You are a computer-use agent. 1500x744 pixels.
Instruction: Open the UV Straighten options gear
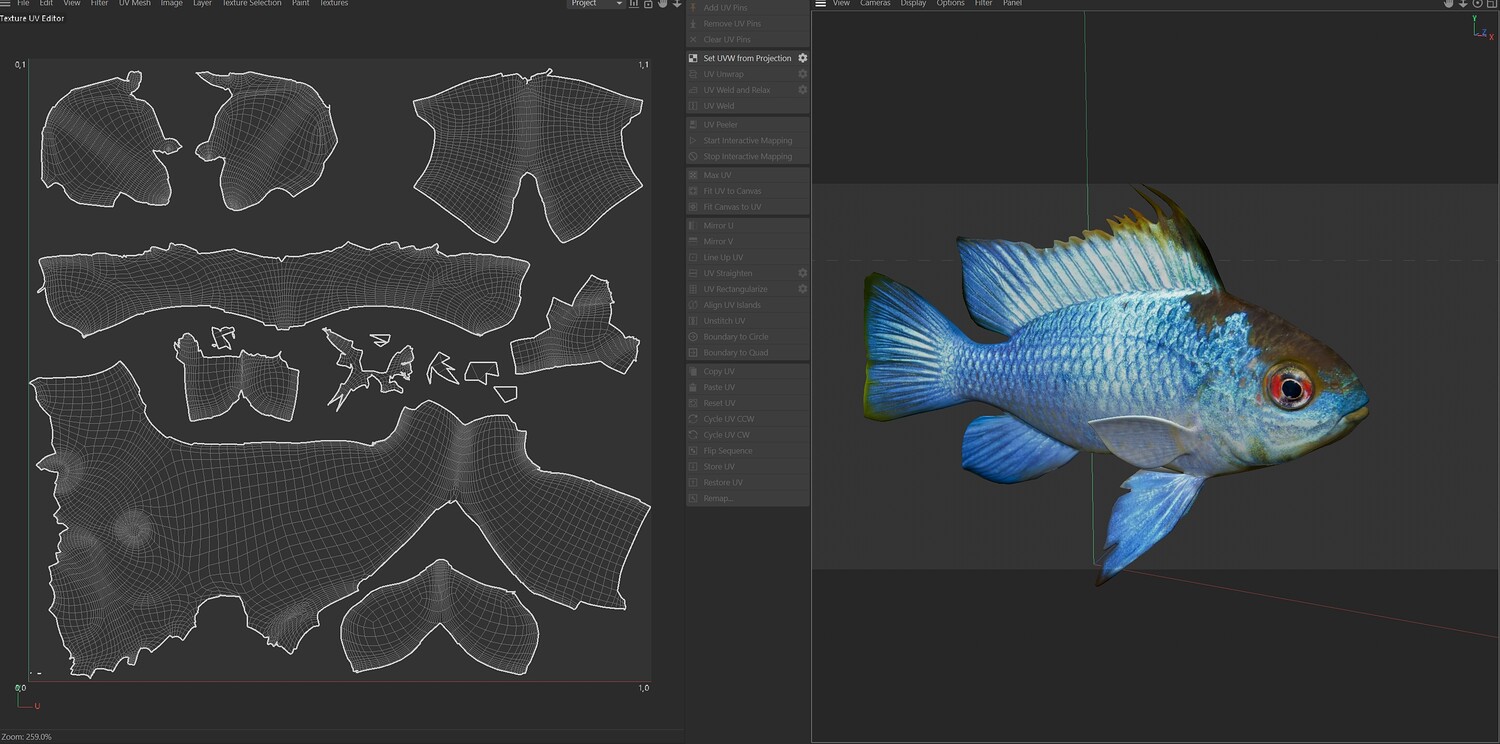[802, 273]
